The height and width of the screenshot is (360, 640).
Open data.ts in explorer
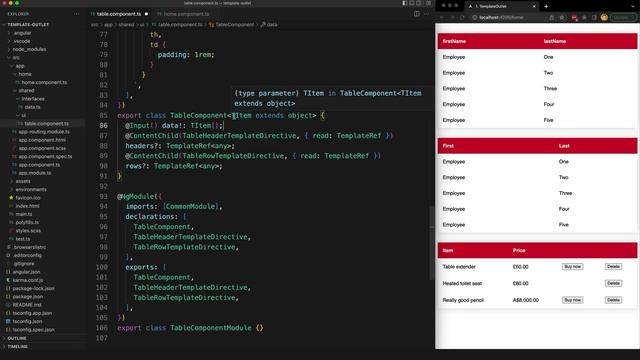click(x=32, y=107)
